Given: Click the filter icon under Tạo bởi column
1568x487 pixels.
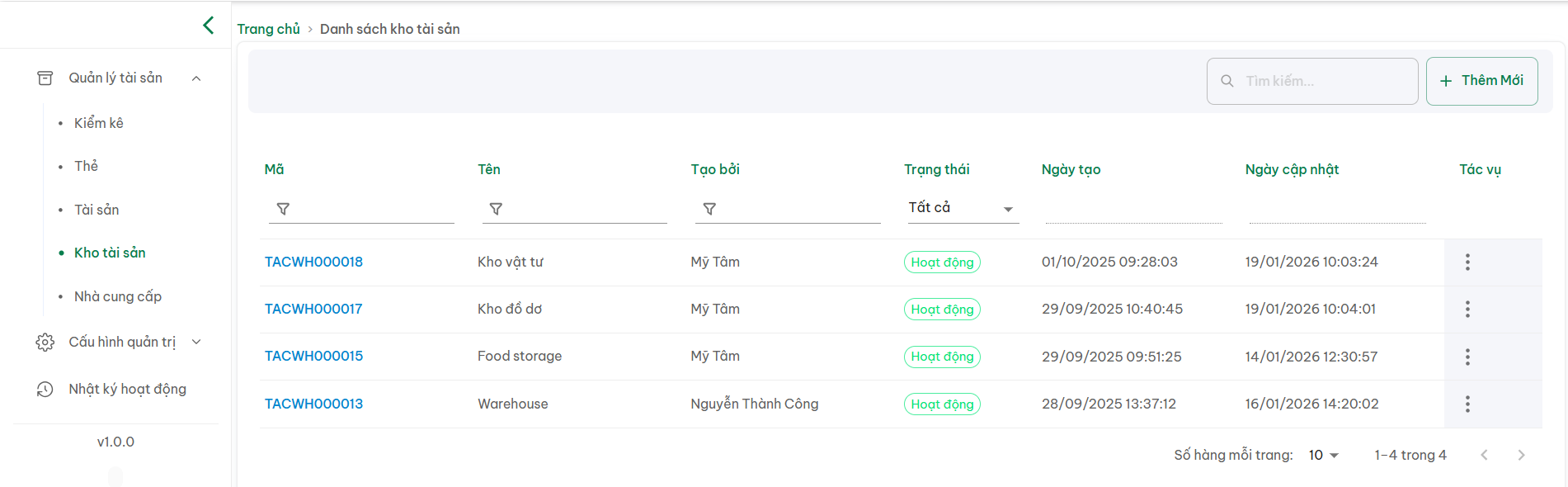Looking at the screenshot, I should pyautogui.click(x=709, y=210).
